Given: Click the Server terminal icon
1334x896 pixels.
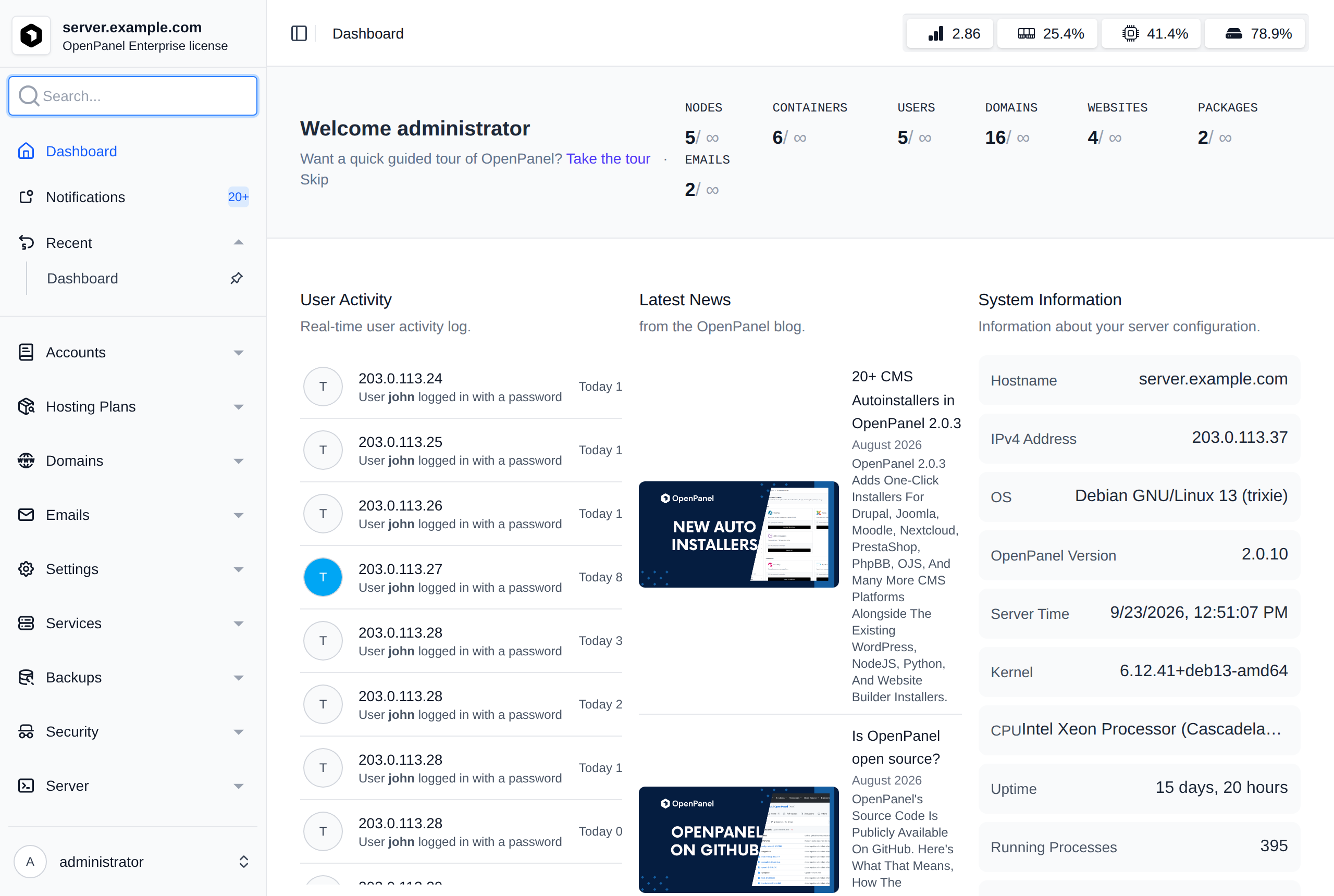Looking at the screenshot, I should click(x=26, y=786).
